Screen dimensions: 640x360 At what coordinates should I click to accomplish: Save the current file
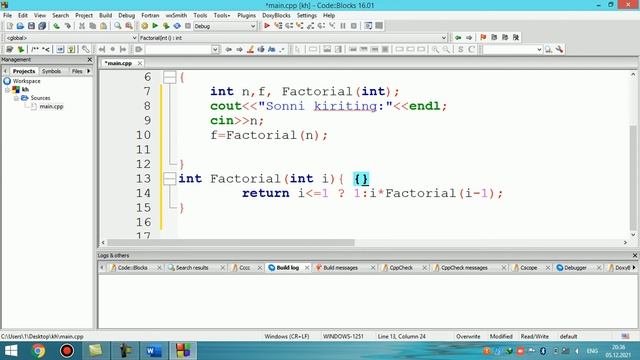(x=31, y=26)
